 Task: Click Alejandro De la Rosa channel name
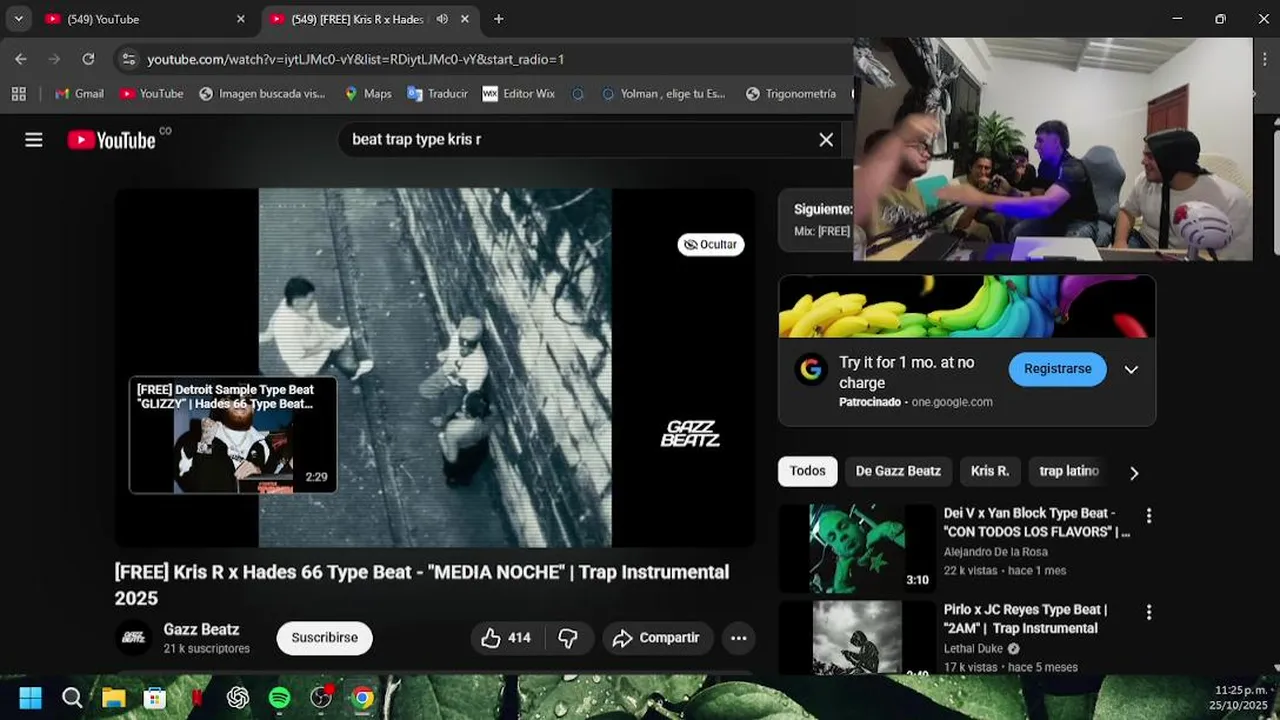(995, 552)
